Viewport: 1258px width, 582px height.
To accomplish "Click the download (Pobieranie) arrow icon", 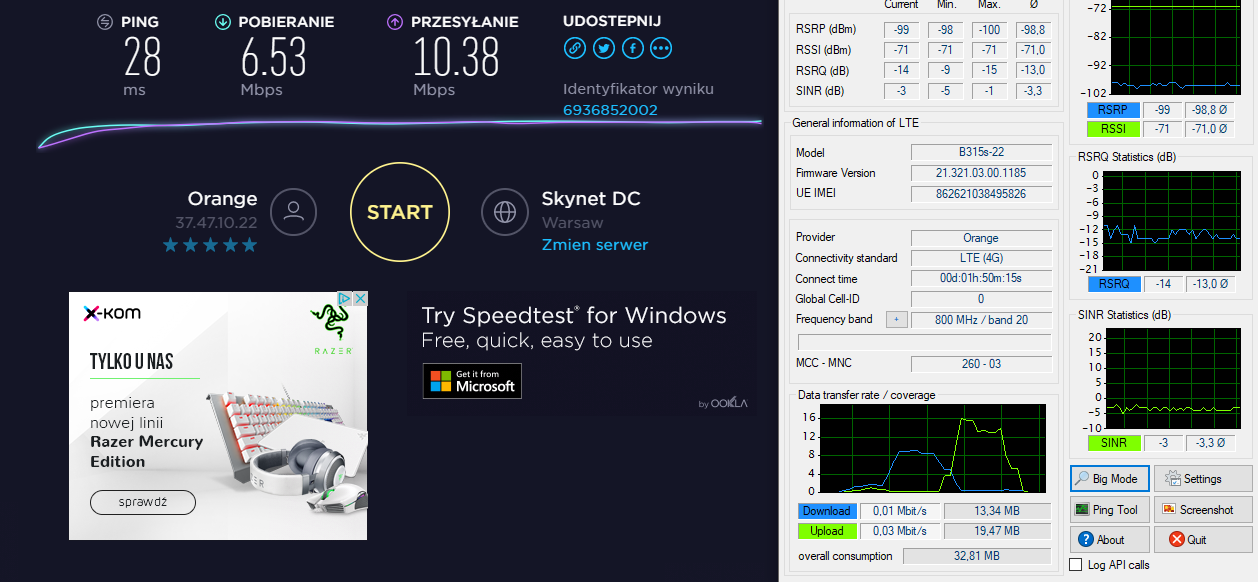I will pos(222,22).
